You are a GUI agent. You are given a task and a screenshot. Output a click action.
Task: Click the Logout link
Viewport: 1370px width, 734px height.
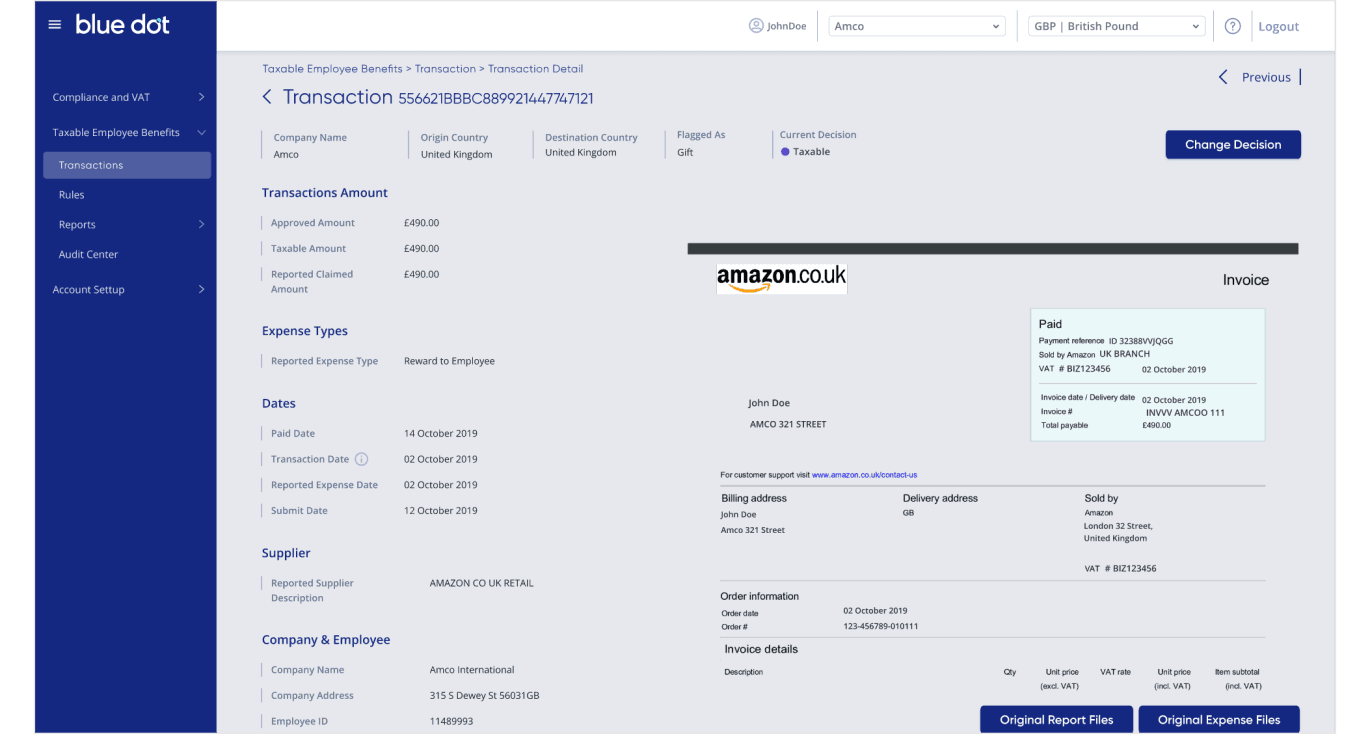point(1278,27)
